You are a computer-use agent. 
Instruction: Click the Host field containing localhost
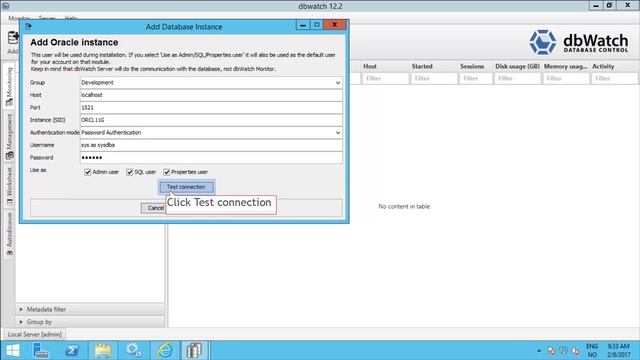click(x=211, y=95)
